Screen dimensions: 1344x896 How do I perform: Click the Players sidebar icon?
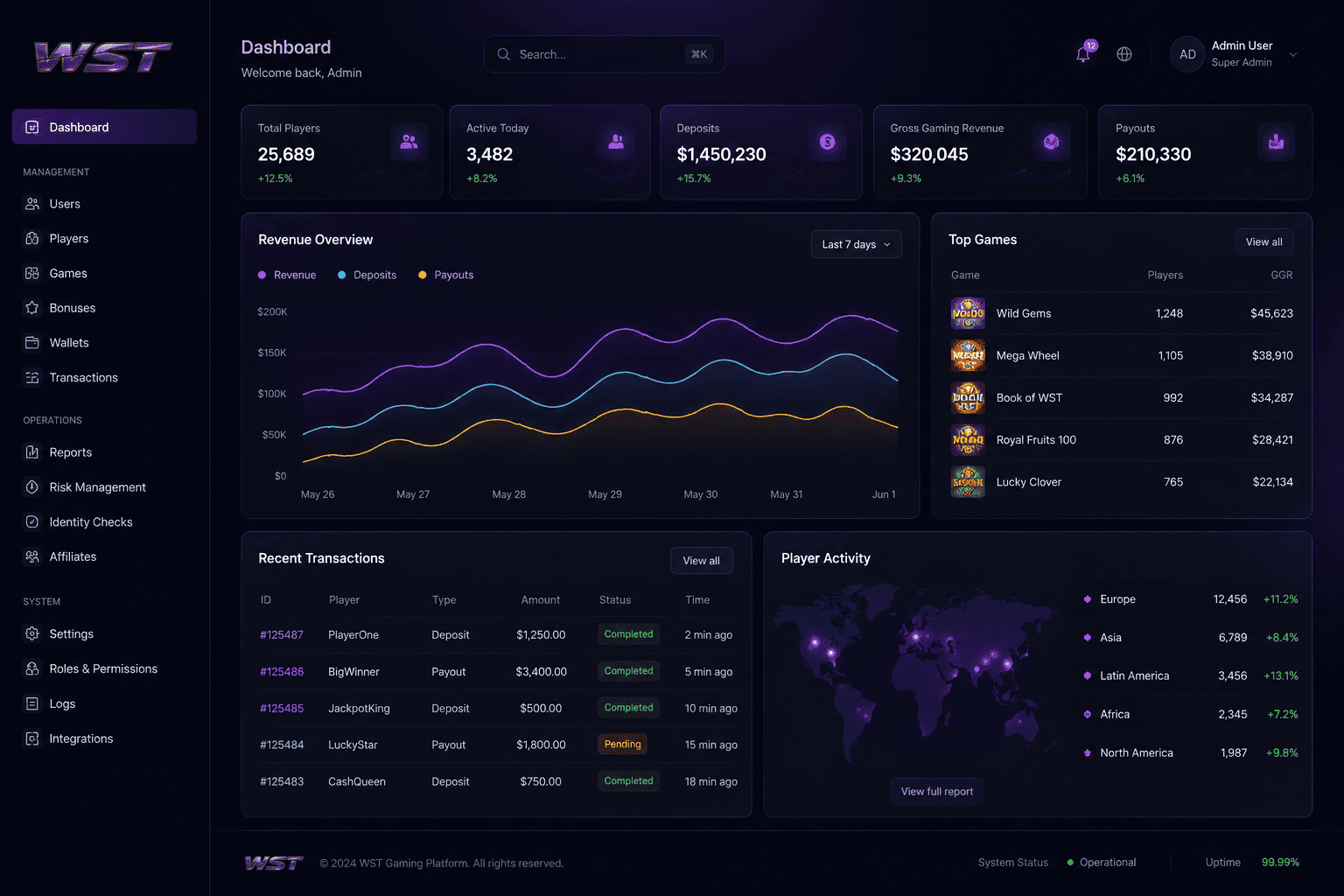click(32, 239)
